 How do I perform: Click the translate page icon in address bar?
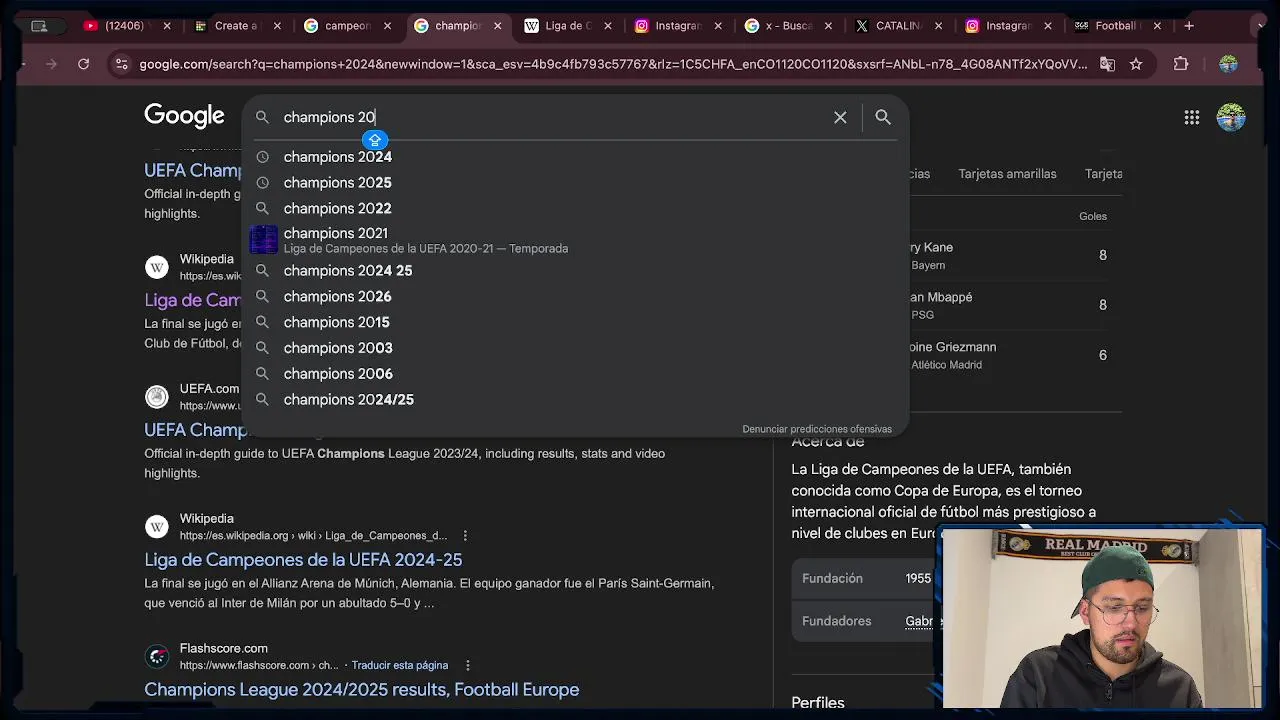point(1107,64)
